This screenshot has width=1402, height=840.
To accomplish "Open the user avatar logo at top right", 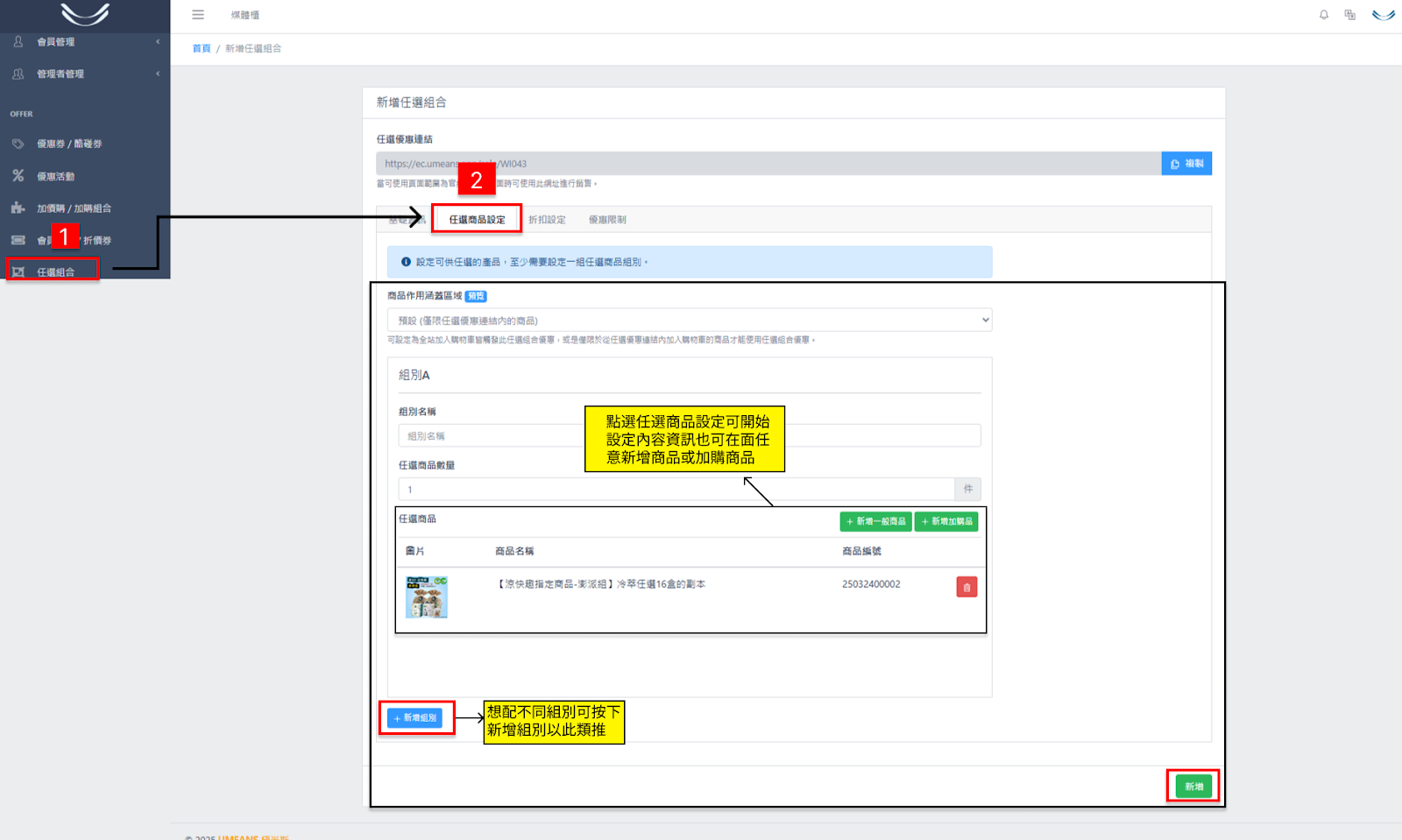I will pos(1384,15).
